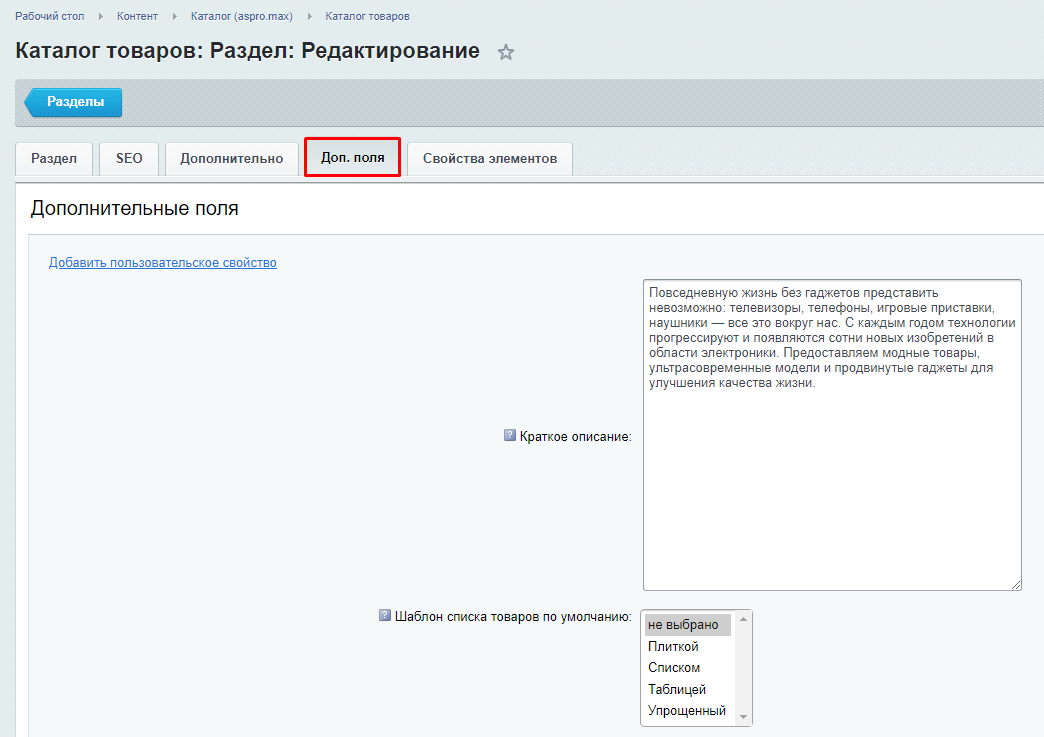Click Шаблон списка товаров по умолчанию label
The height and width of the screenshot is (737, 1044).
(513, 616)
